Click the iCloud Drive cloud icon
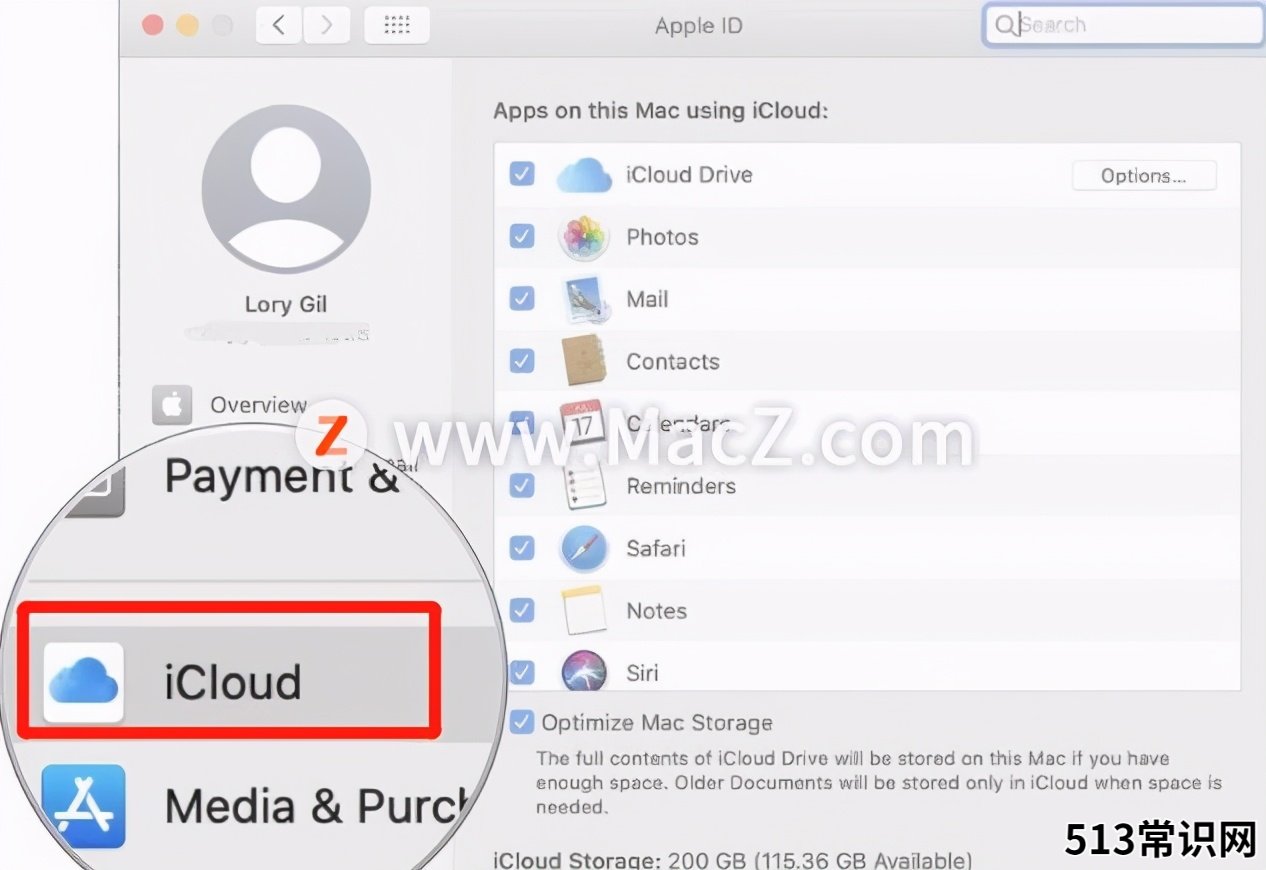Screen dimensions: 1266x870 pyautogui.click(x=583, y=175)
